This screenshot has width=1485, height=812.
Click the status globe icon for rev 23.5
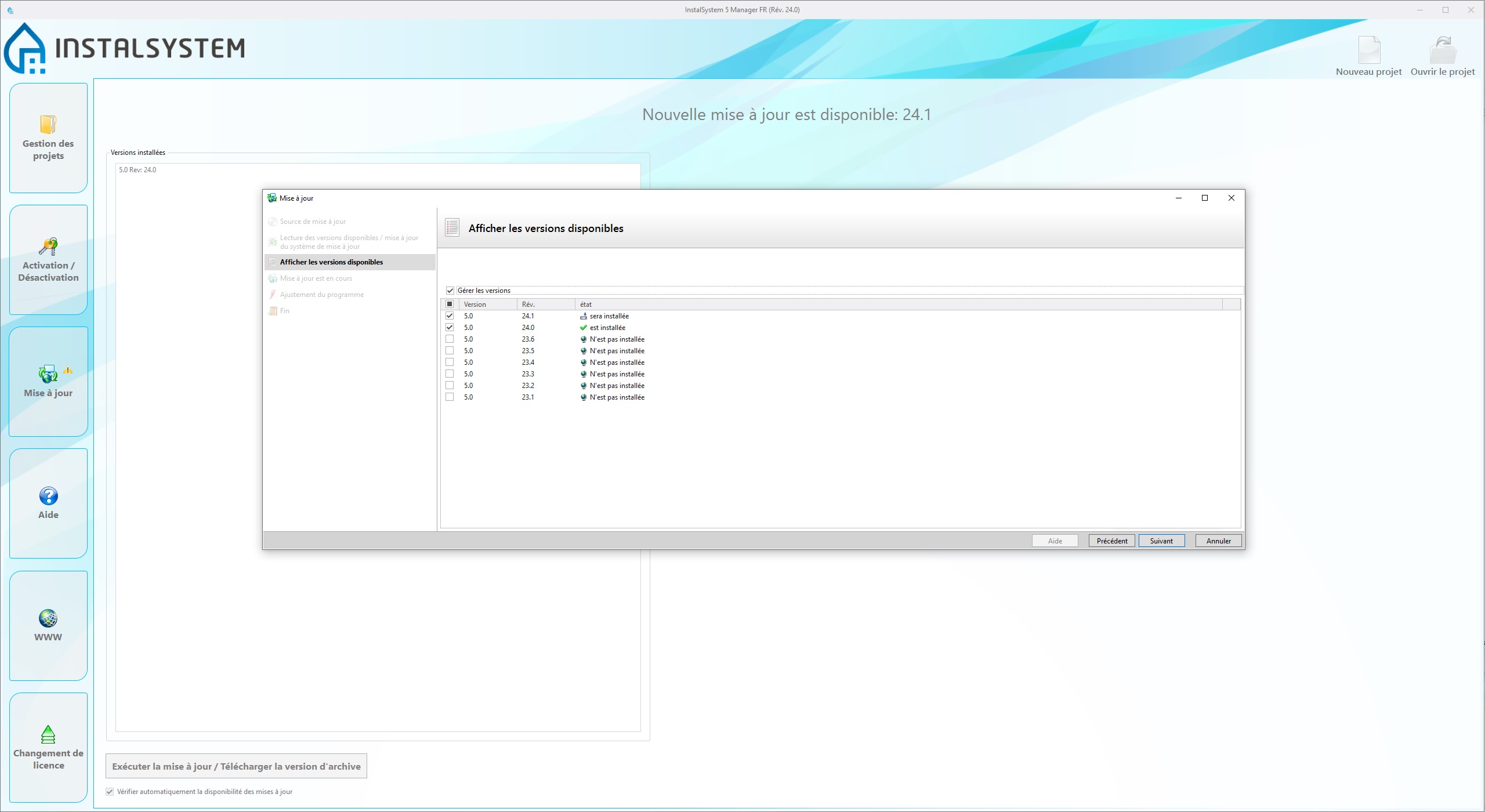point(584,351)
